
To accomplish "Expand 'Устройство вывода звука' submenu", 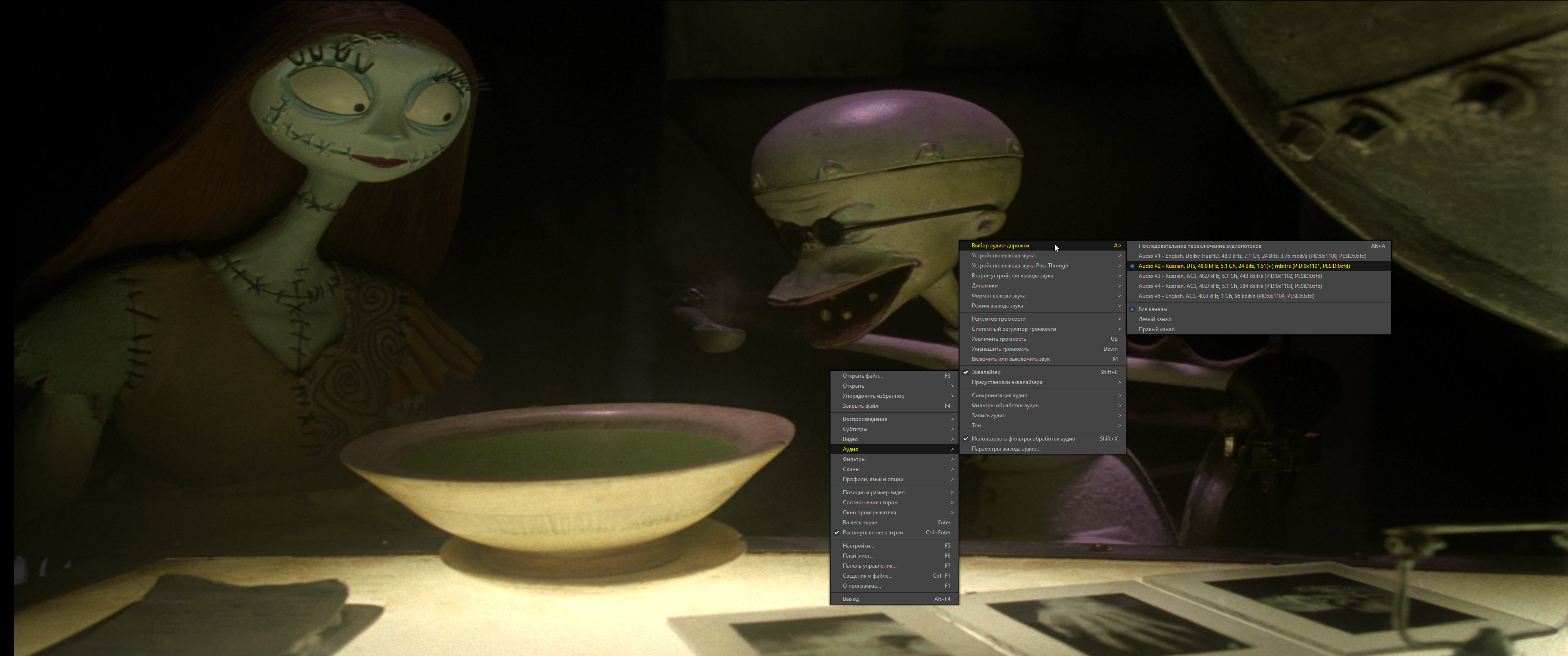I will (1042, 256).
